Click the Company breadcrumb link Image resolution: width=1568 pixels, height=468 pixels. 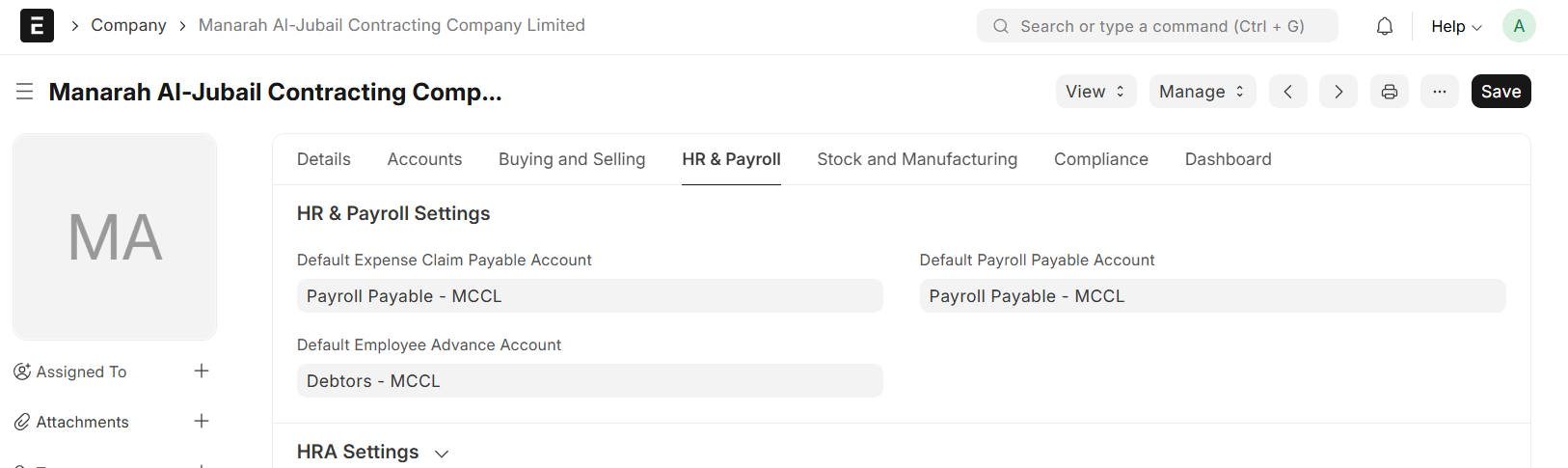click(128, 25)
